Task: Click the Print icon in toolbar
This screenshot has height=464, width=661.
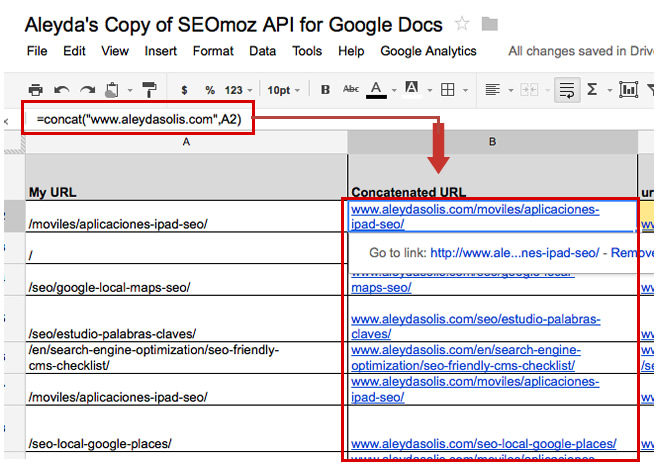Action: pos(35,90)
